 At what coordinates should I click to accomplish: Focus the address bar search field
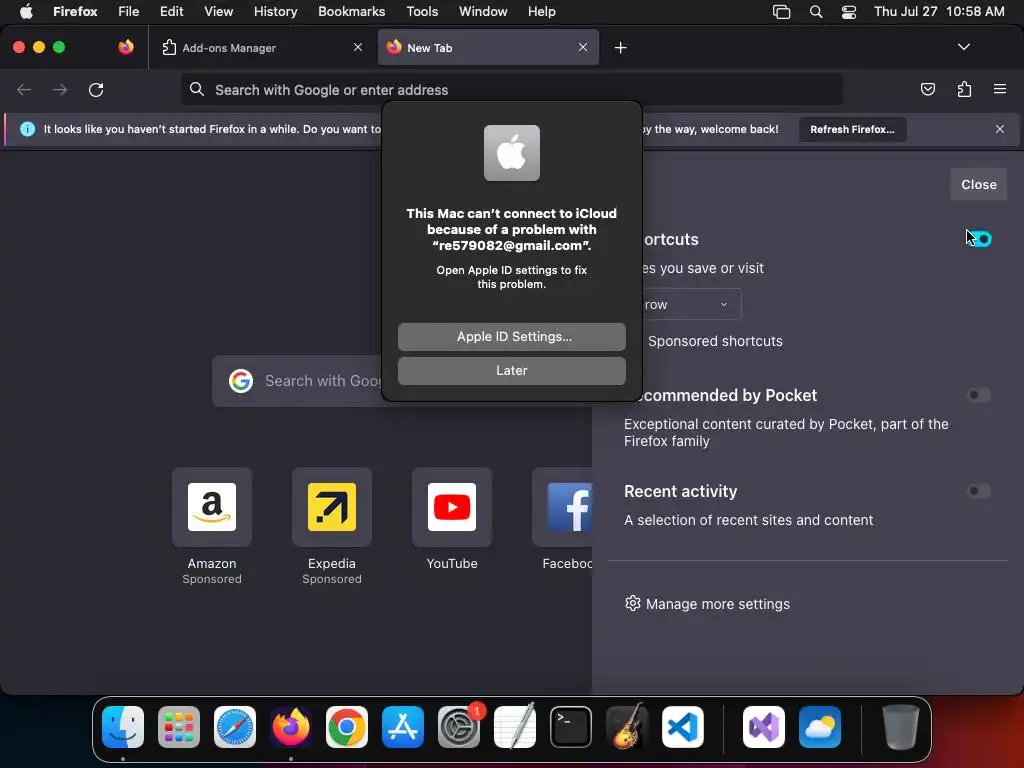511,89
